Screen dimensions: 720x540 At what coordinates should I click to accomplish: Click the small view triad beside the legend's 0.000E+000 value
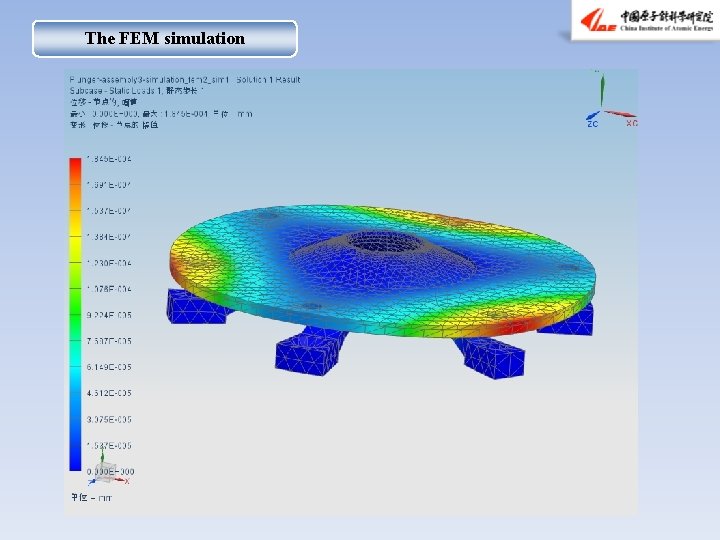(108, 468)
